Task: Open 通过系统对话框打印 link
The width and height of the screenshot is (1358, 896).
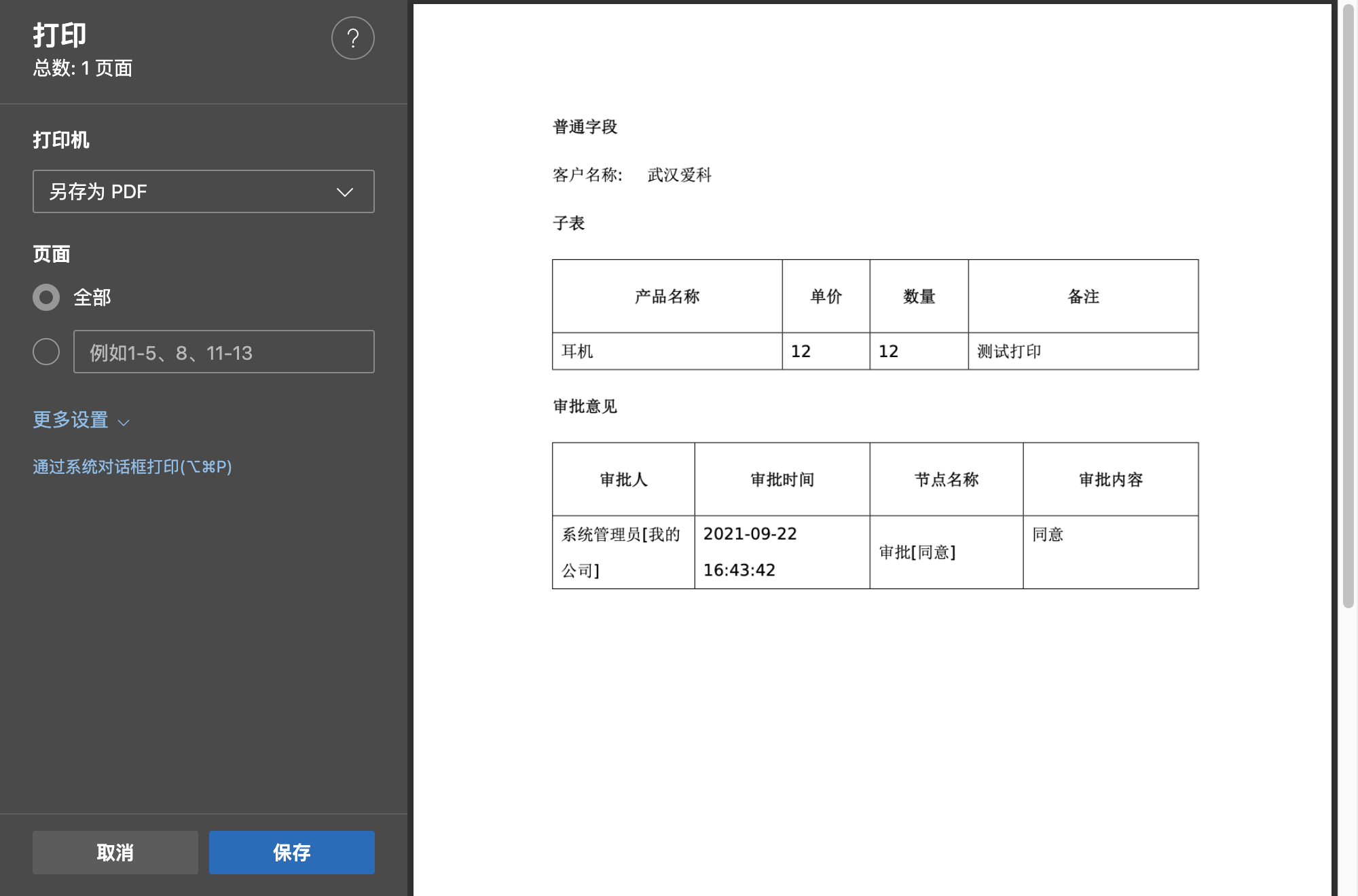Action: coord(132,467)
